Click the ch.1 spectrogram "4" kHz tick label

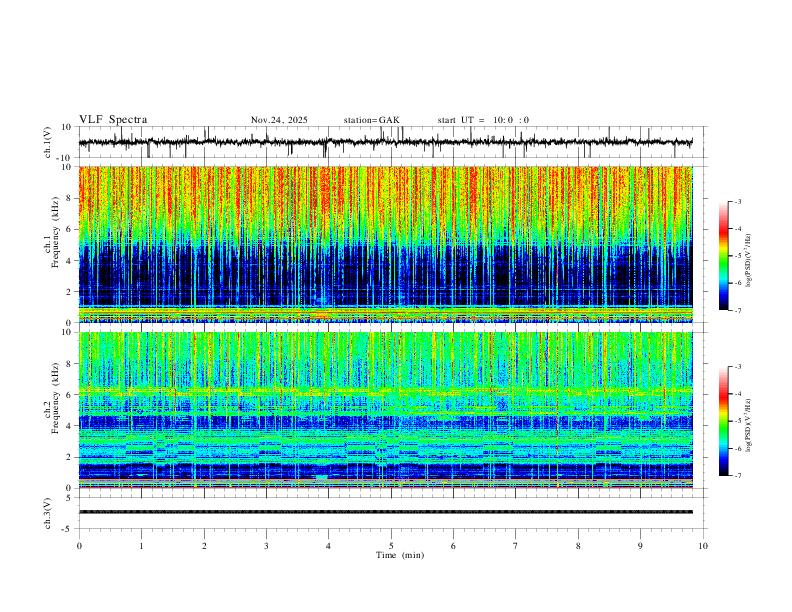click(69, 261)
